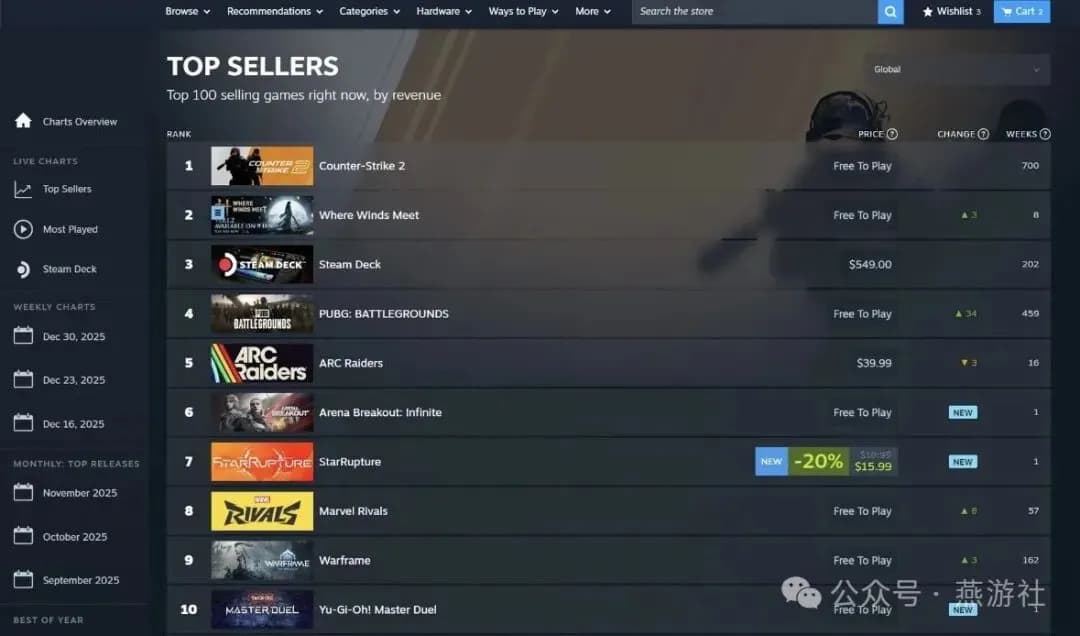
Task: Open the Cart button
Action: (1021, 11)
